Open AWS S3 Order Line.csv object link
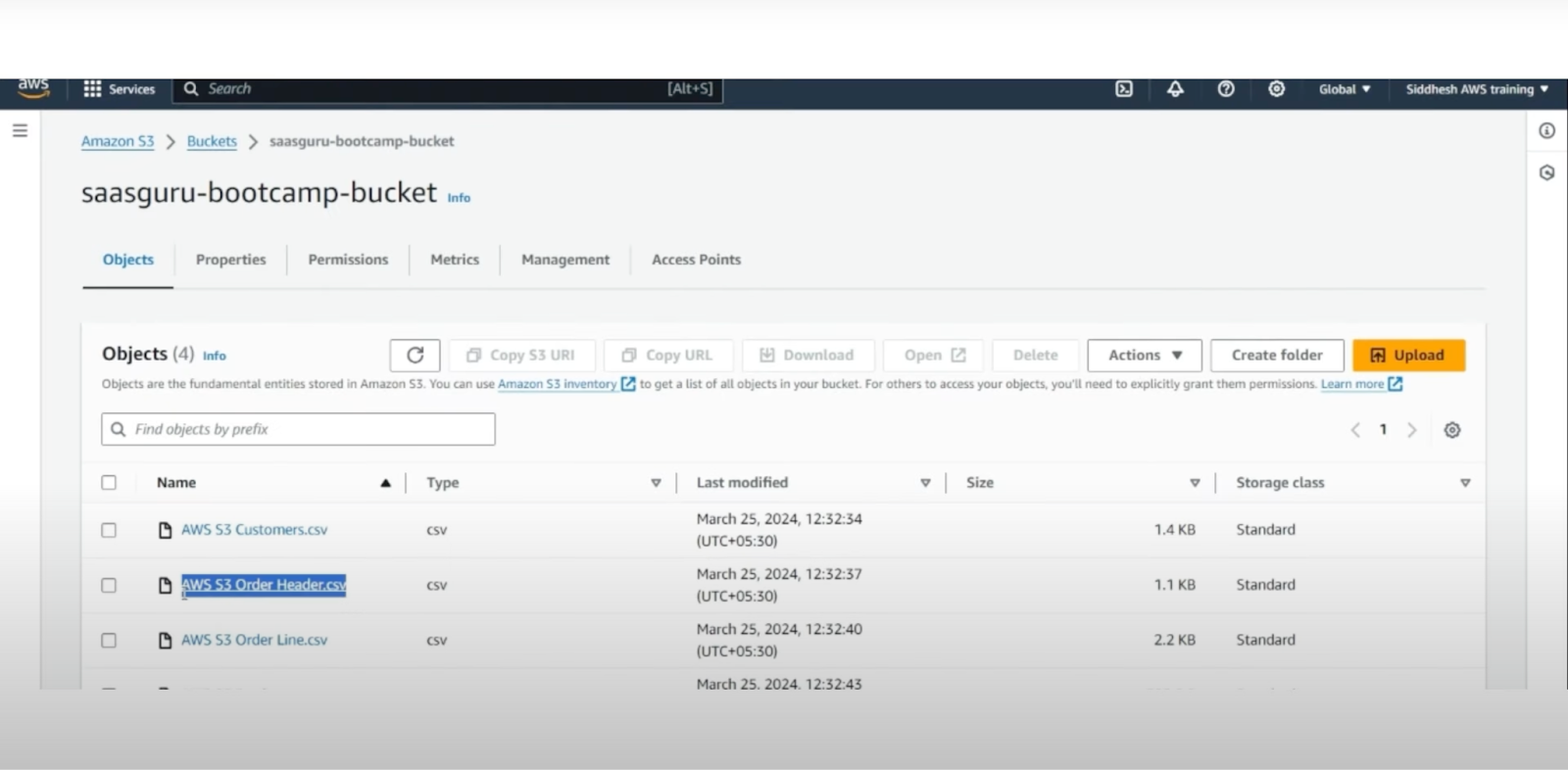This screenshot has height=770, width=1568. (254, 640)
